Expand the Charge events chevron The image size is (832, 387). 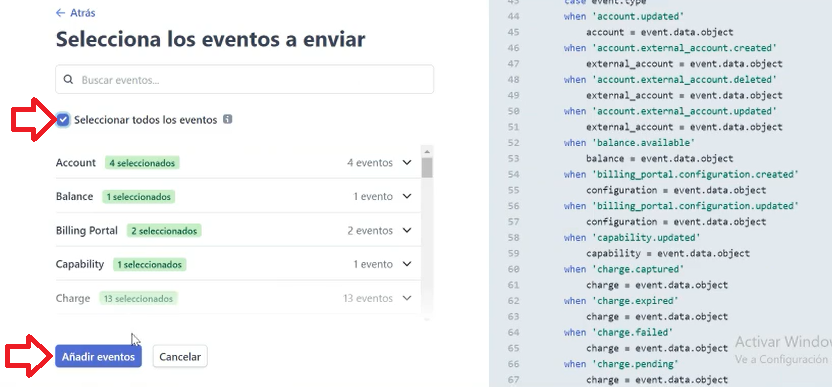click(x=407, y=298)
